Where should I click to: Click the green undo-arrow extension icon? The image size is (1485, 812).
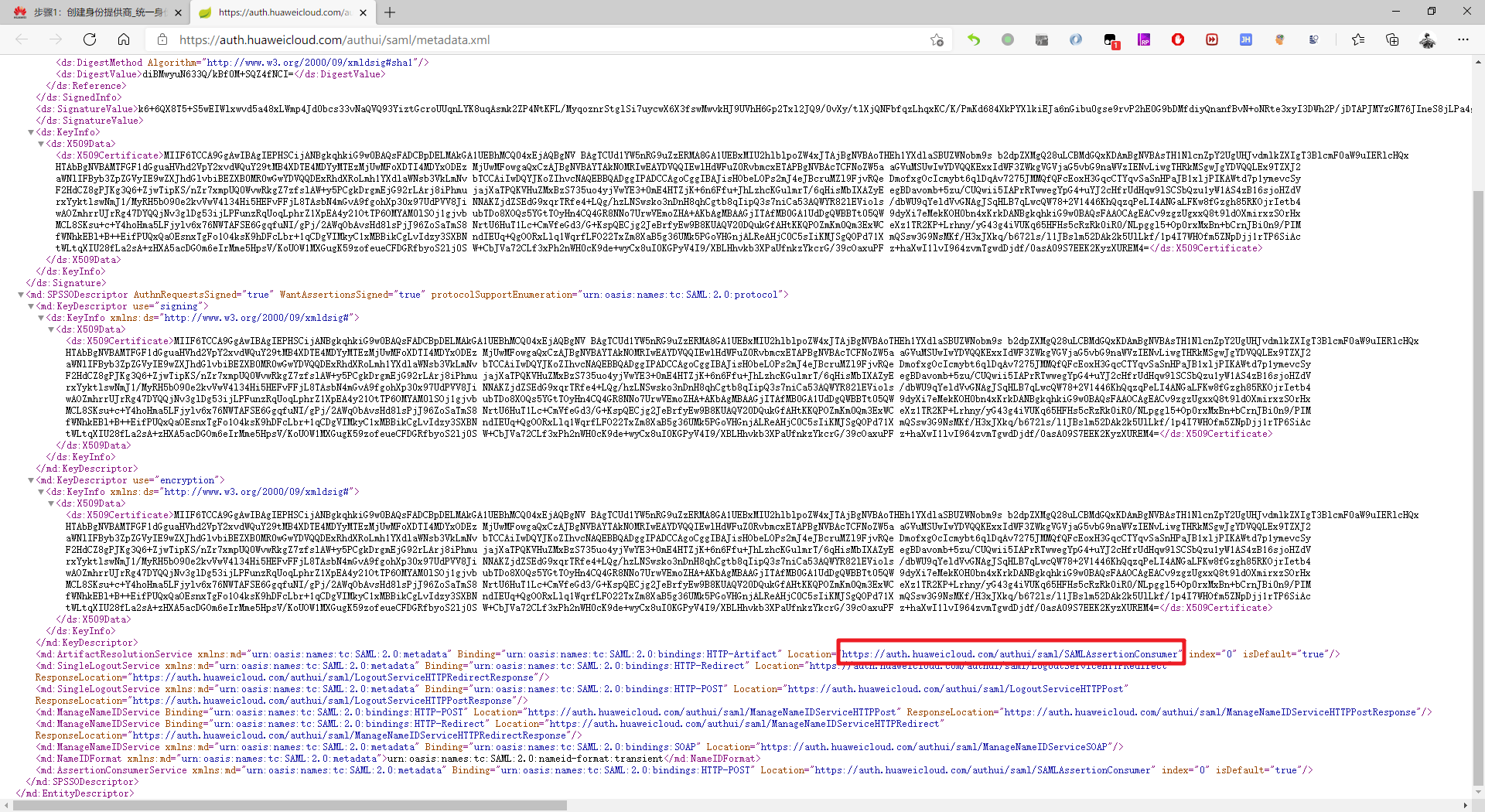coord(974,39)
